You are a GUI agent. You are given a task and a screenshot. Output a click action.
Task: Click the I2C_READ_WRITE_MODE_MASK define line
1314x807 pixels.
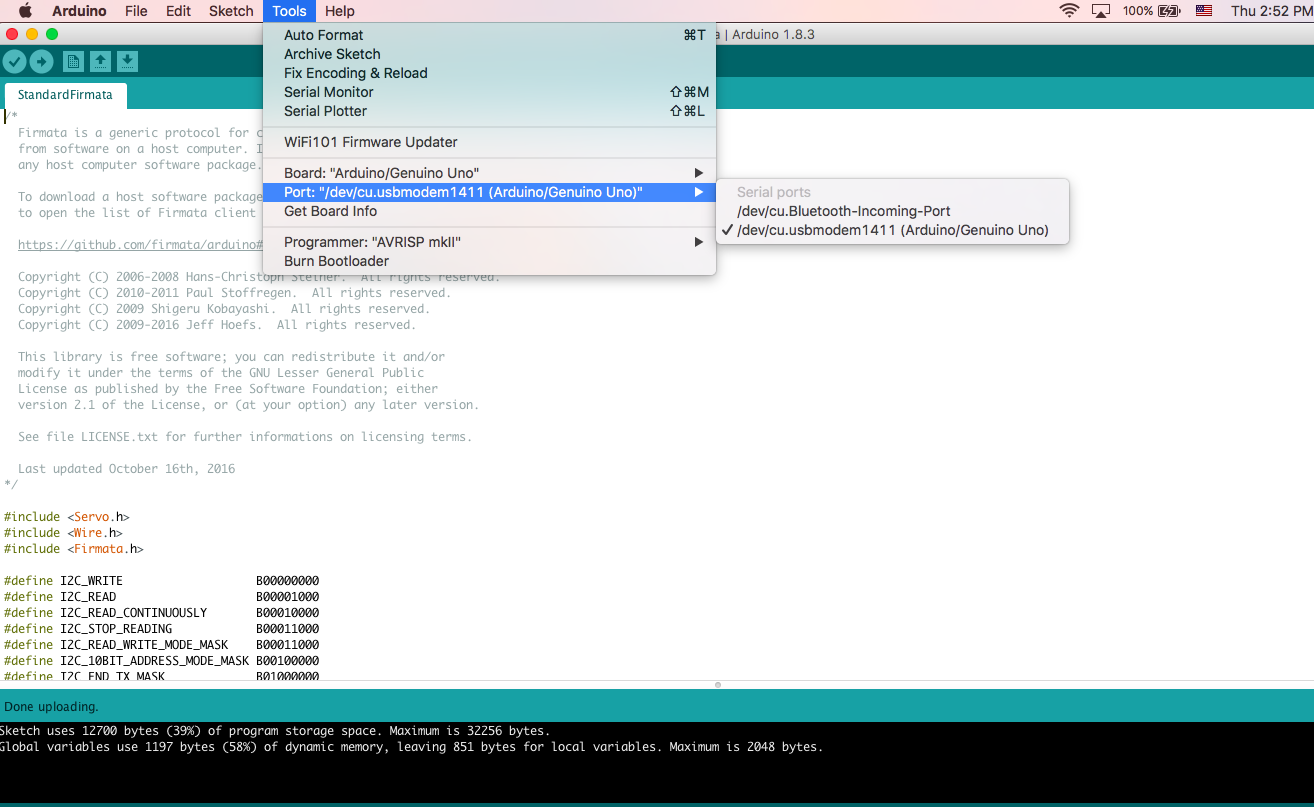pos(161,645)
